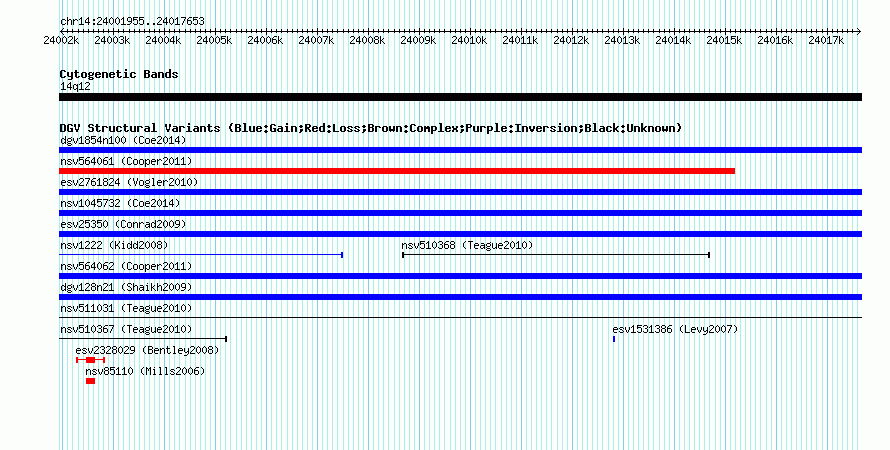Click the nsv1222 (Kidd2008) label
The width and height of the screenshot is (890, 450).
coord(114,245)
